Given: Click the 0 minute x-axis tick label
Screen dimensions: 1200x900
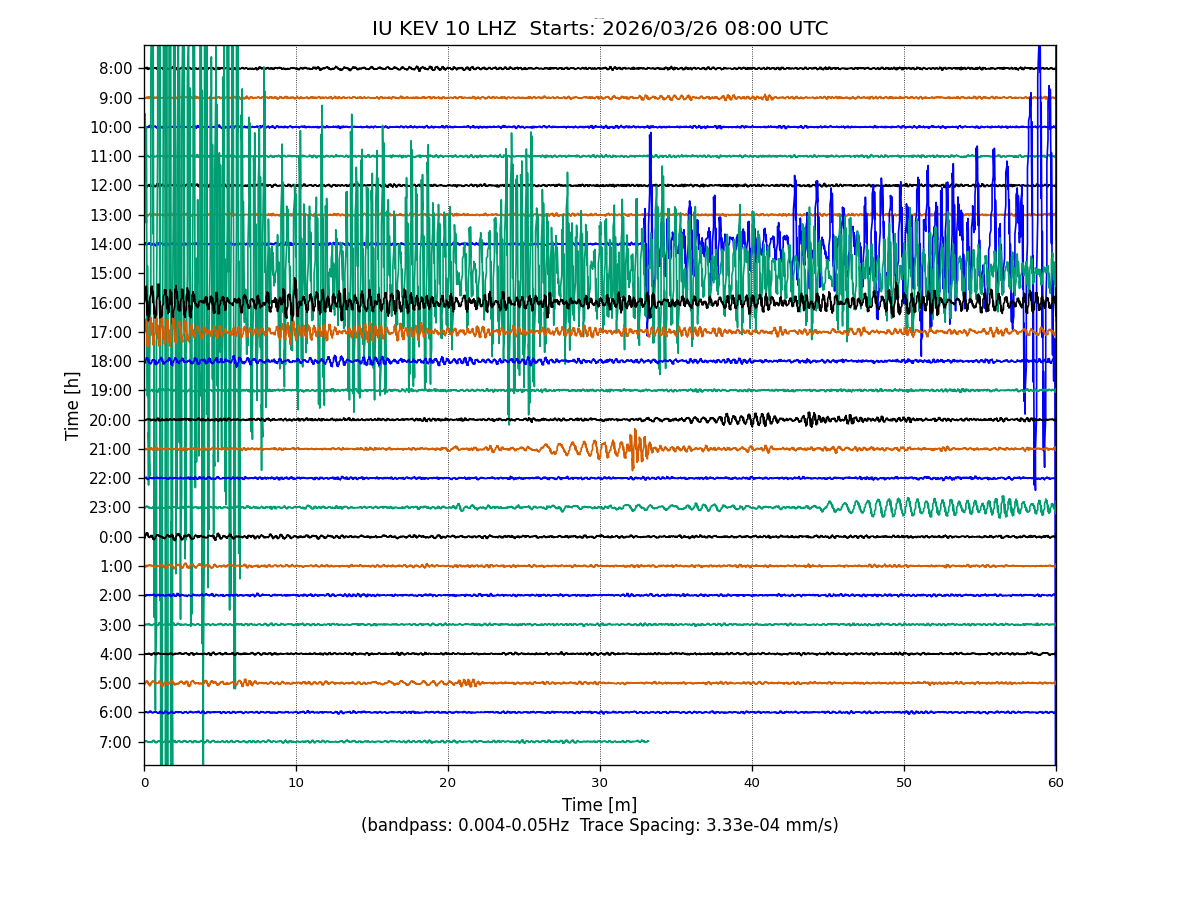Looking at the screenshot, I should (x=144, y=783).
